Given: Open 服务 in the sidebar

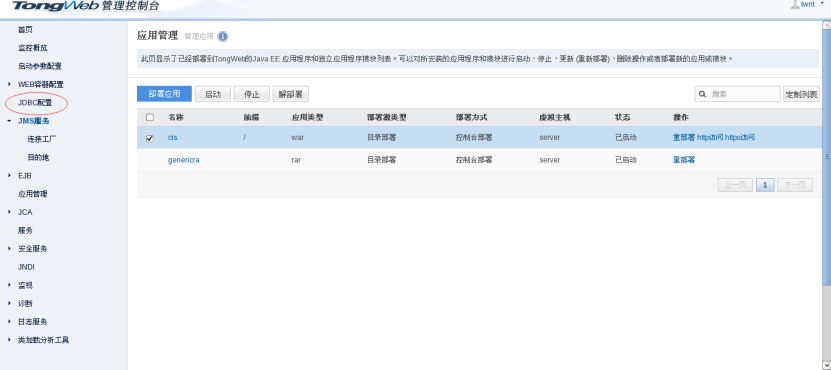Looking at the screenshot, I should pos(25,231).
